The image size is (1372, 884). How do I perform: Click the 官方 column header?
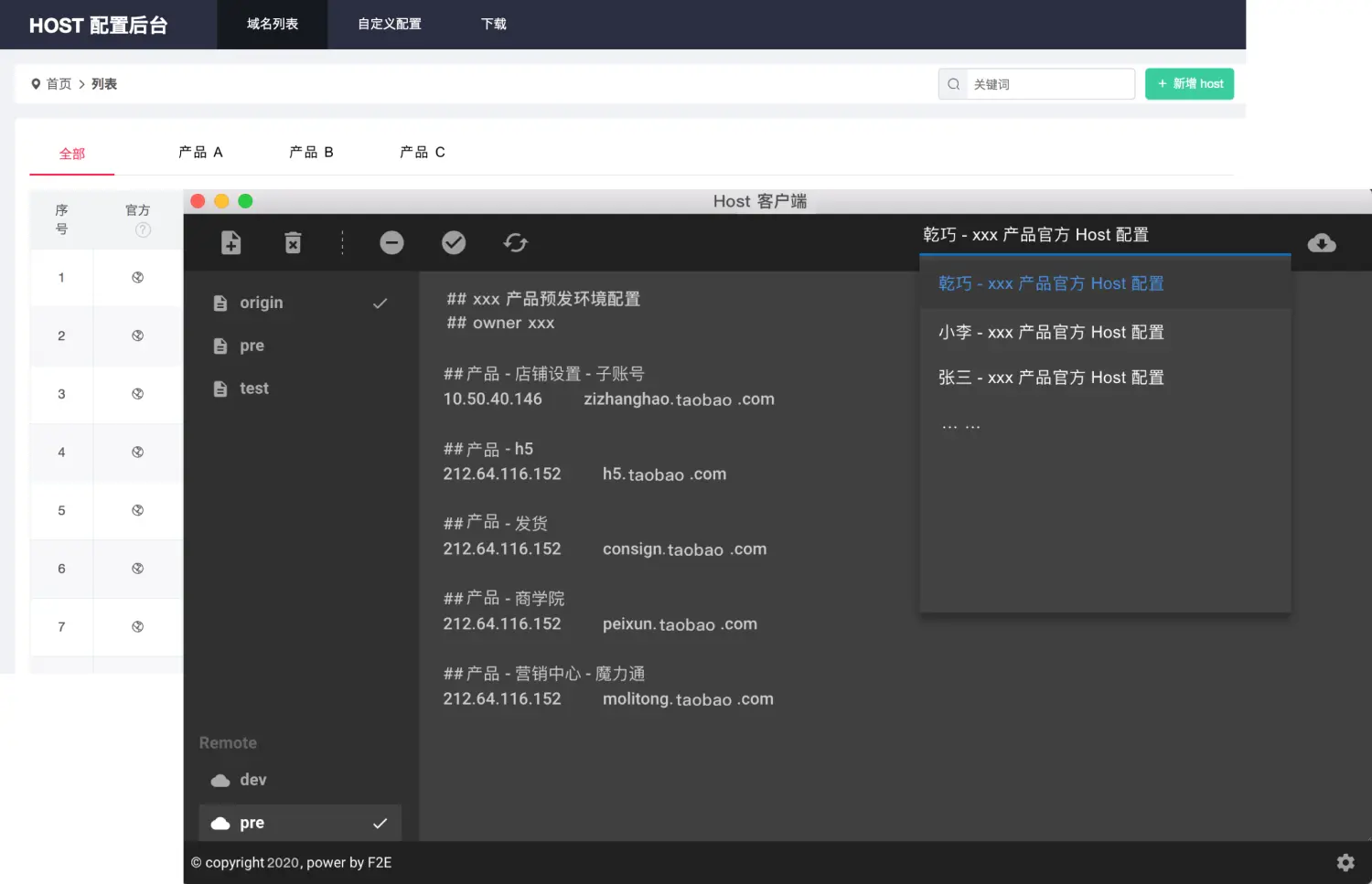(138, 210)
